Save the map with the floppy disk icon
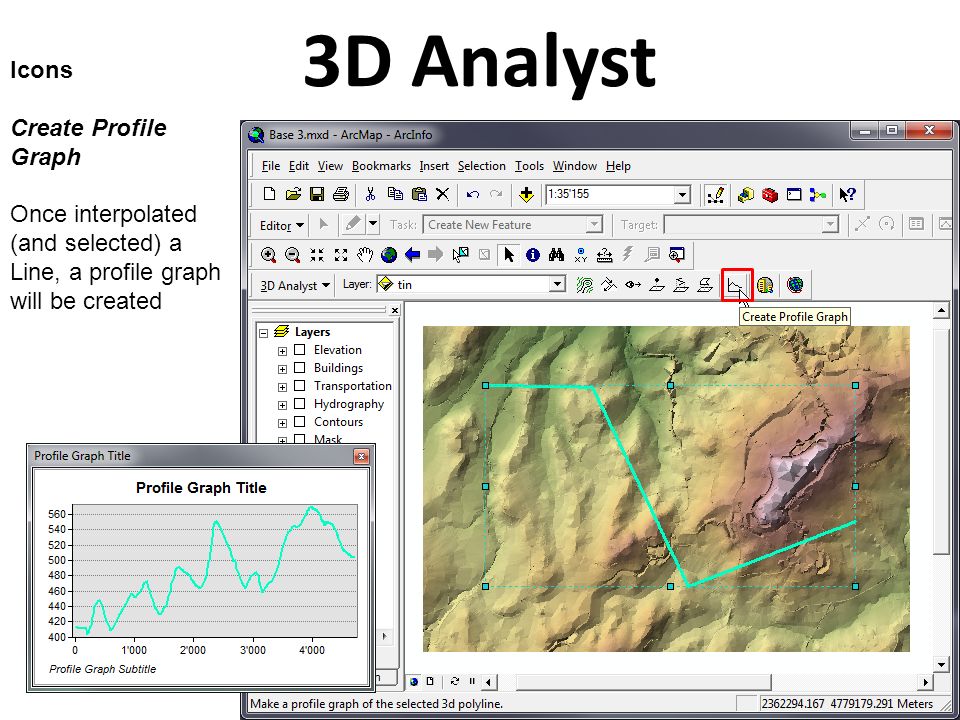This screenshot has height=720, width=960. (317, 195)
